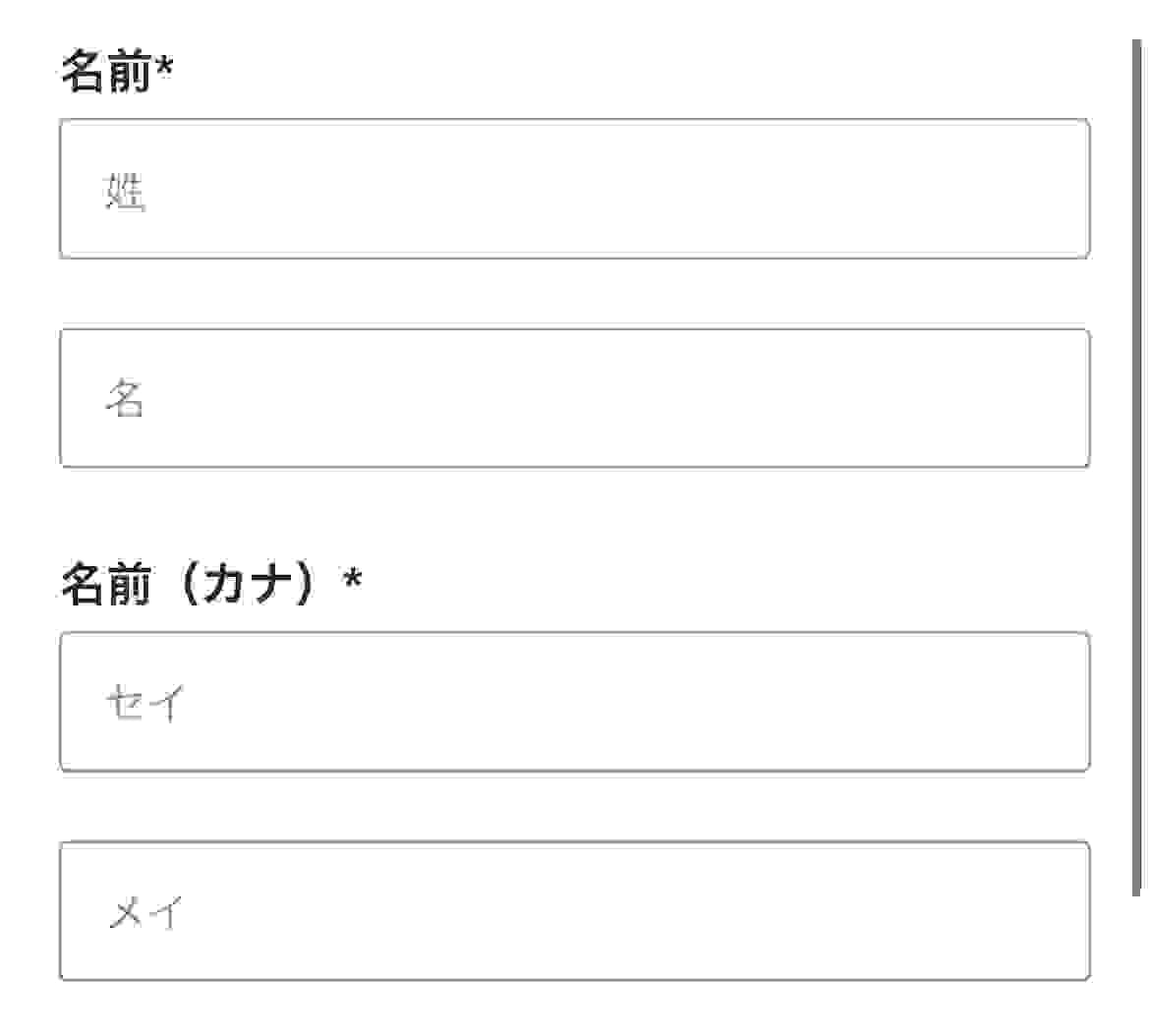Click the vertical scrollbar thumb

(1137, 467)
